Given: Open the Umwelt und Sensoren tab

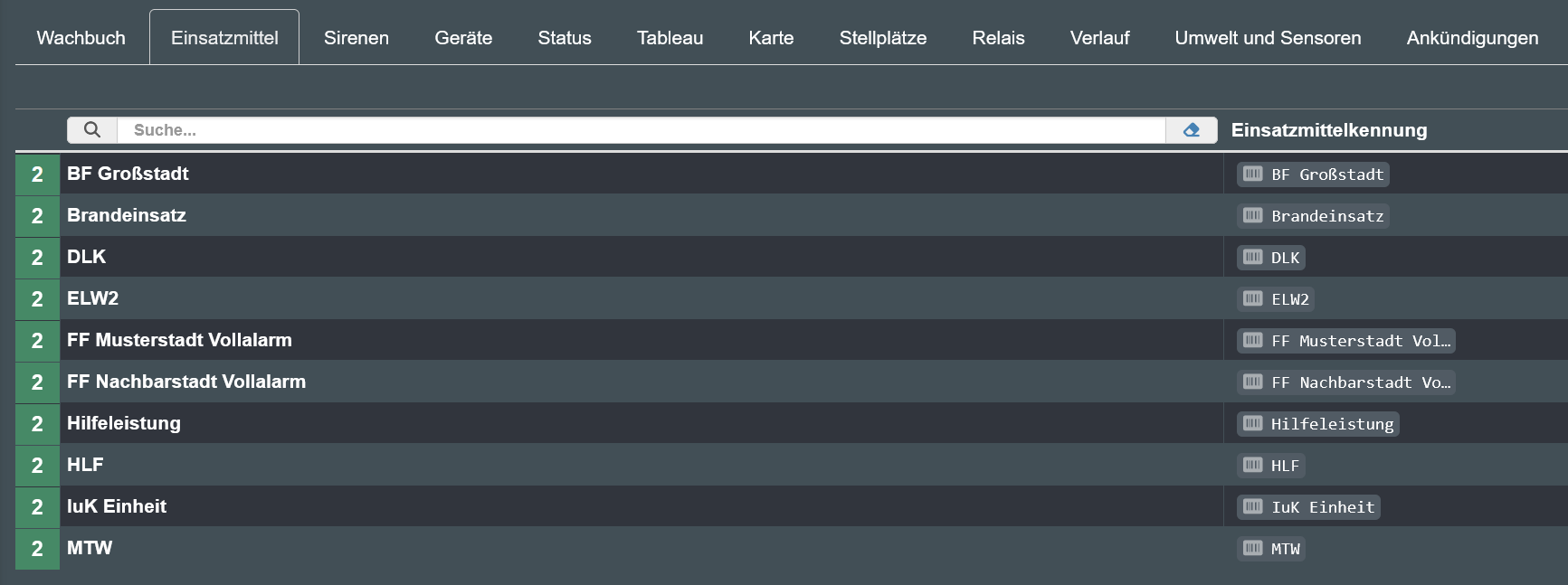Looking at the screenshot, I should (x=1268, y=38).
